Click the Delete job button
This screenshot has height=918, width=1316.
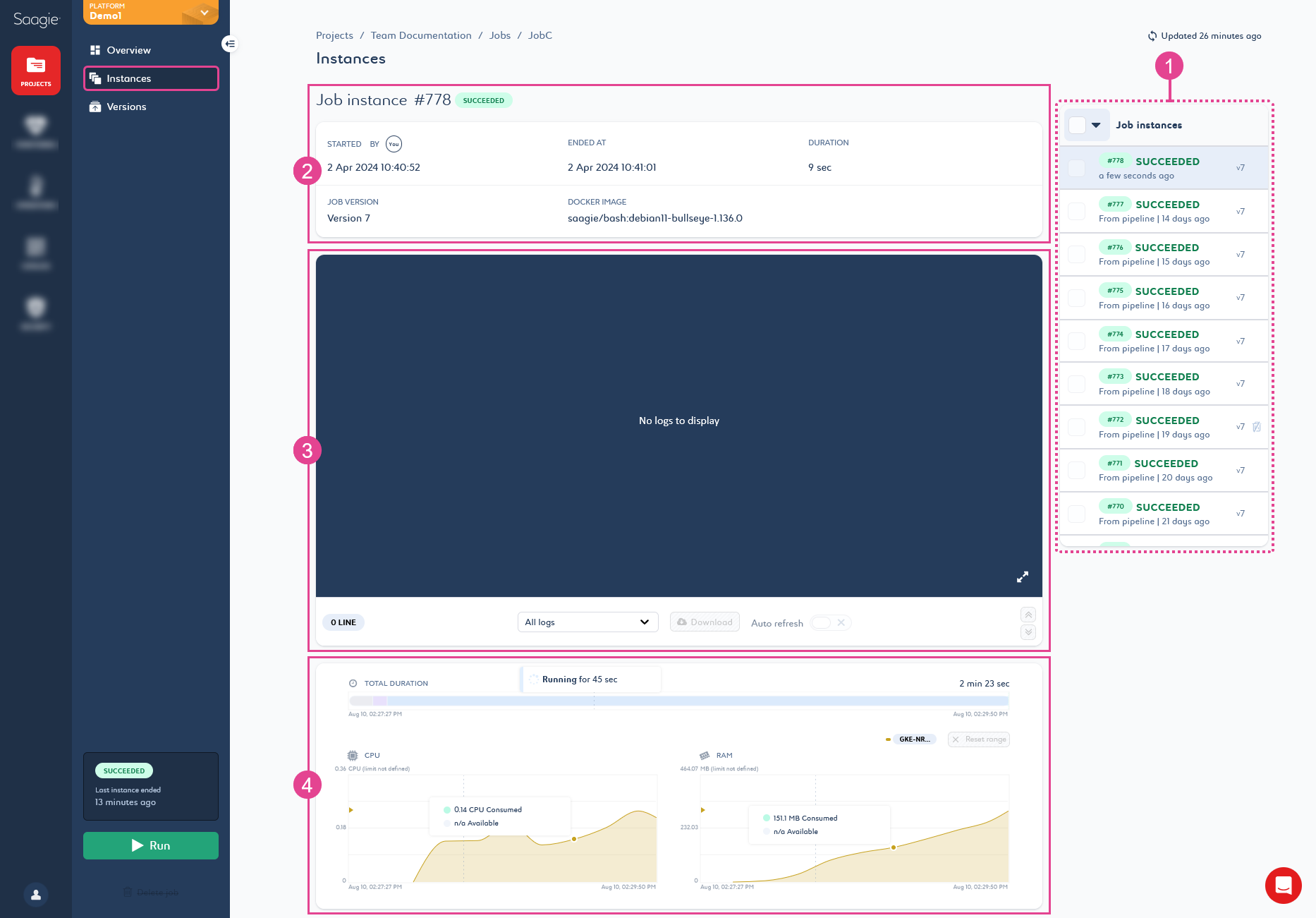[151, 893]
